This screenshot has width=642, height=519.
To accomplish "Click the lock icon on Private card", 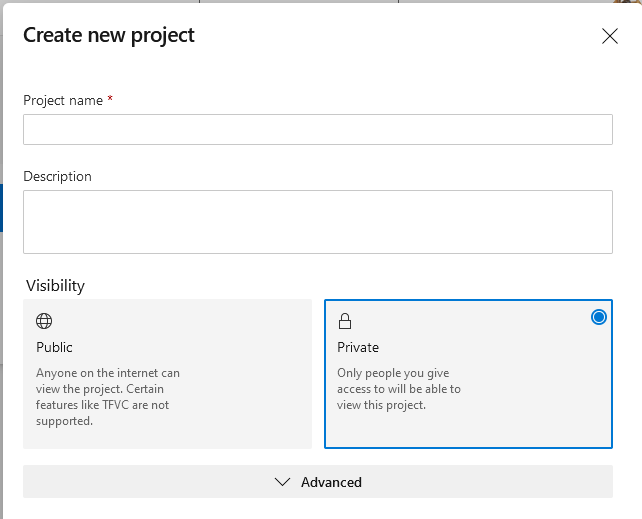I will 345,321.
